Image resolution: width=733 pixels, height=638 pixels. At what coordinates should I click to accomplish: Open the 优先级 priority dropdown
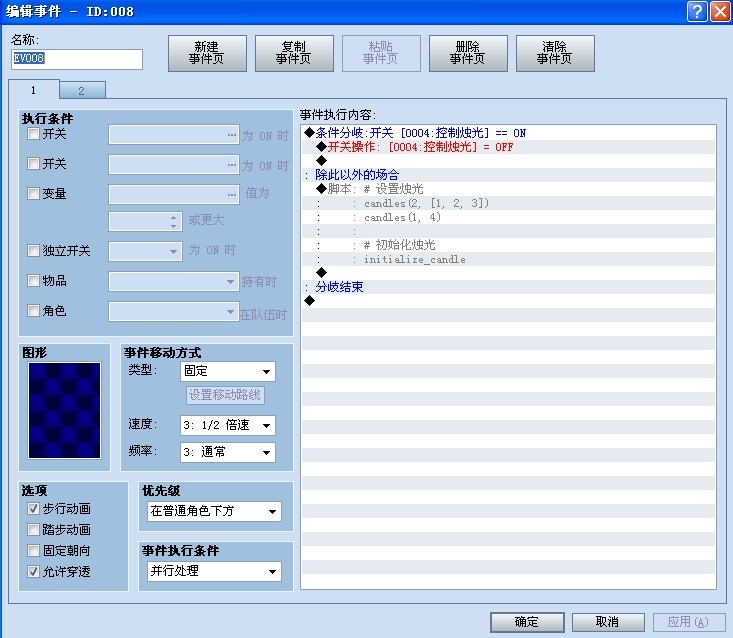(x=215, y=511)
